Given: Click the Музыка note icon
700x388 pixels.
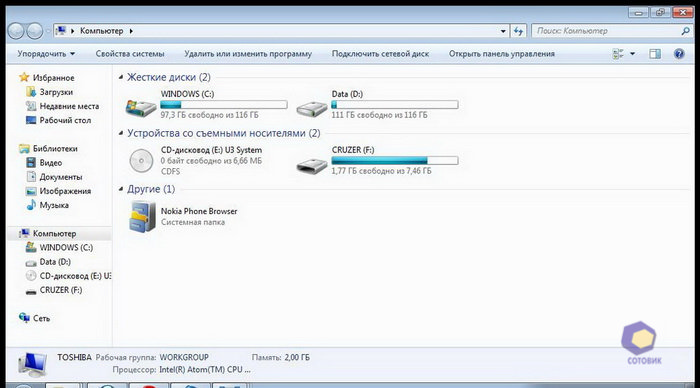Looking at the screenshot, I should pyautogui.click(x=31, y=205).
